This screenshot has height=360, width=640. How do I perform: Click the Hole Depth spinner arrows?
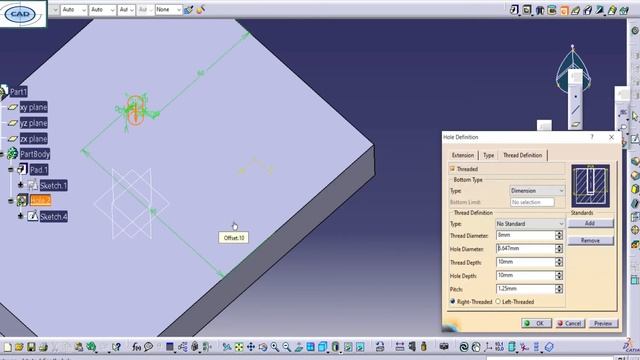tap(559, 276)
